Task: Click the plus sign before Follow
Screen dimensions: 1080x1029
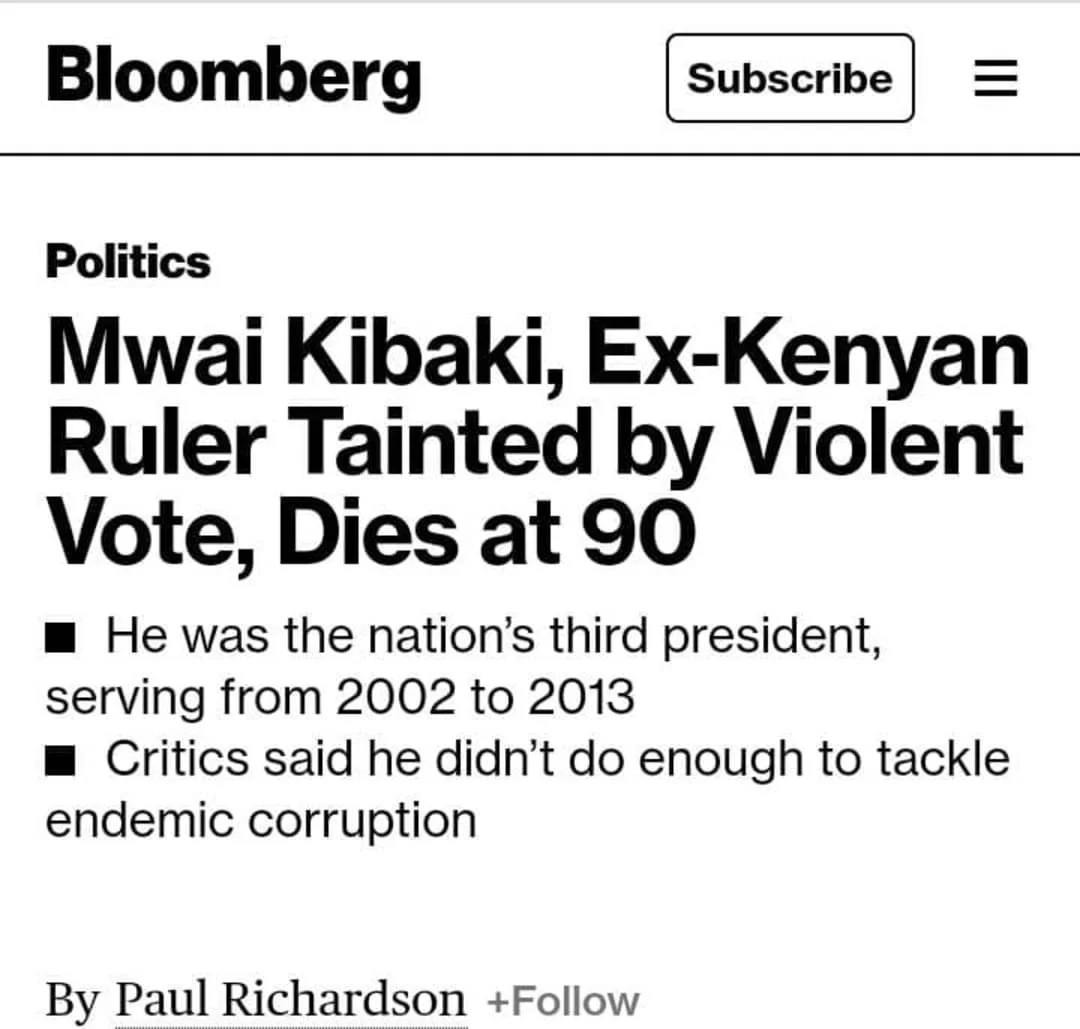Action: coord(497,1001)
